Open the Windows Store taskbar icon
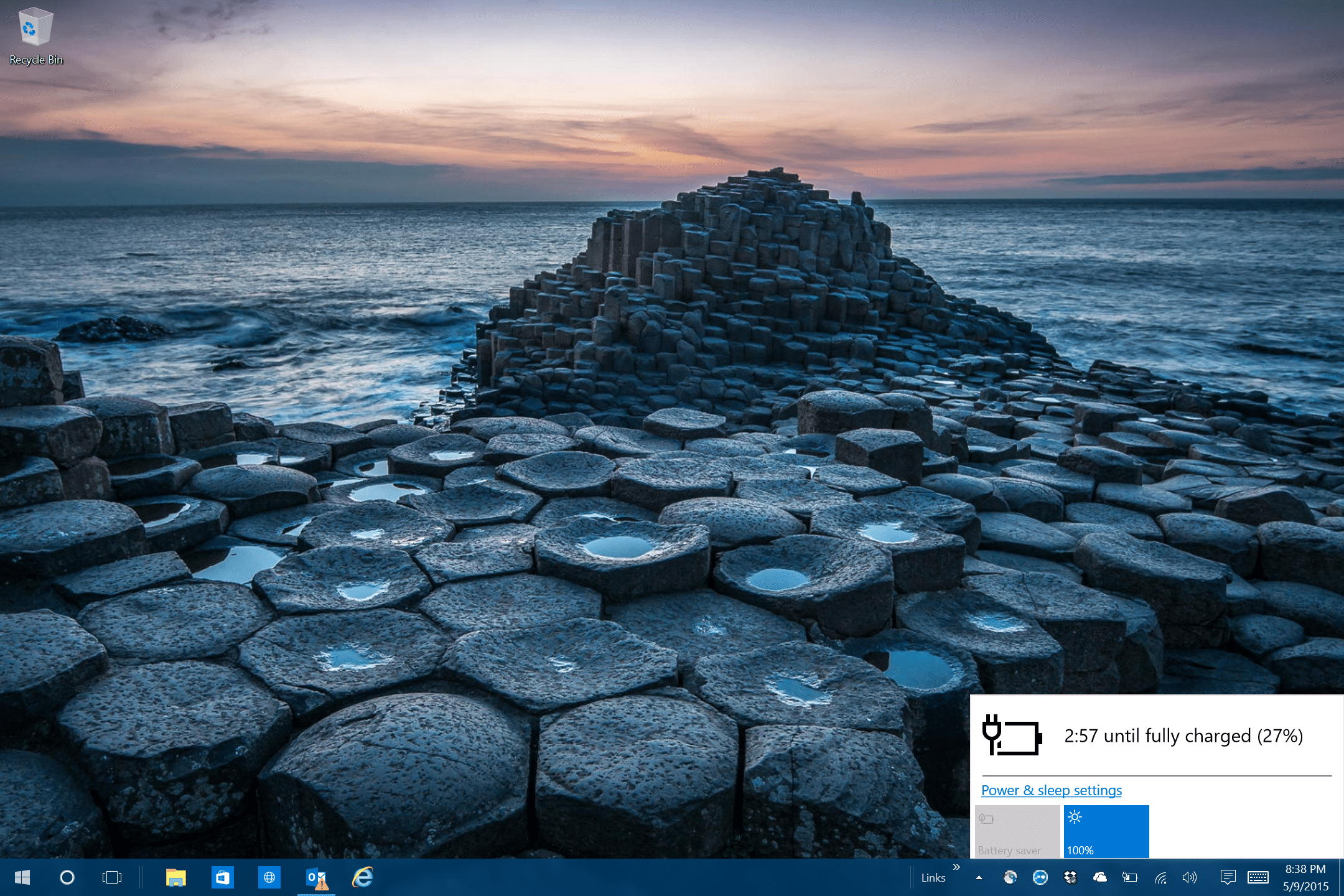Screen dimensions: 1344x896 click(223, 877)
